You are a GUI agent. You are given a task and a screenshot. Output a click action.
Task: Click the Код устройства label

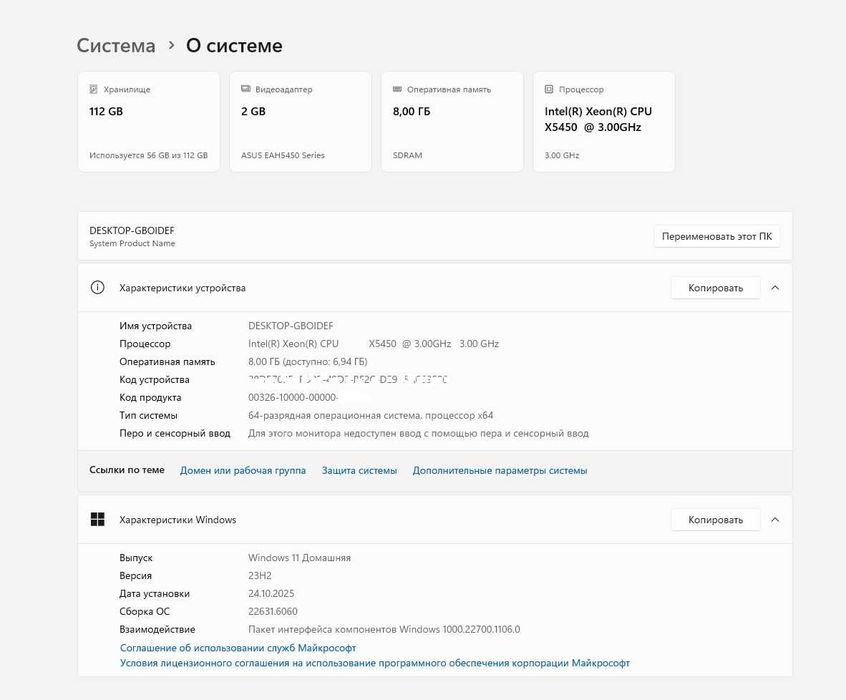pyautogui.click(x=154, y=379)
